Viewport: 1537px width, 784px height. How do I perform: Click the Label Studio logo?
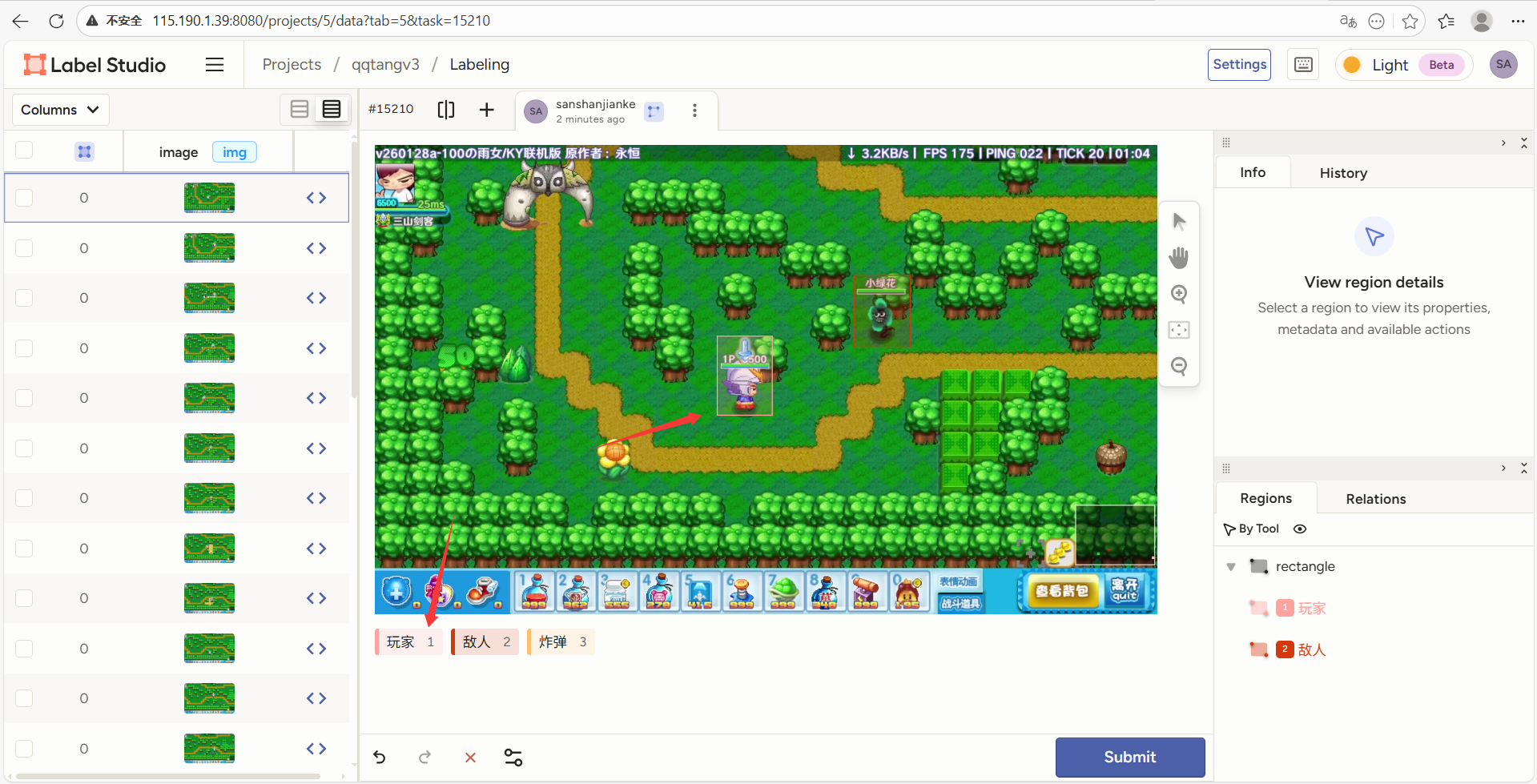point(95,65)
